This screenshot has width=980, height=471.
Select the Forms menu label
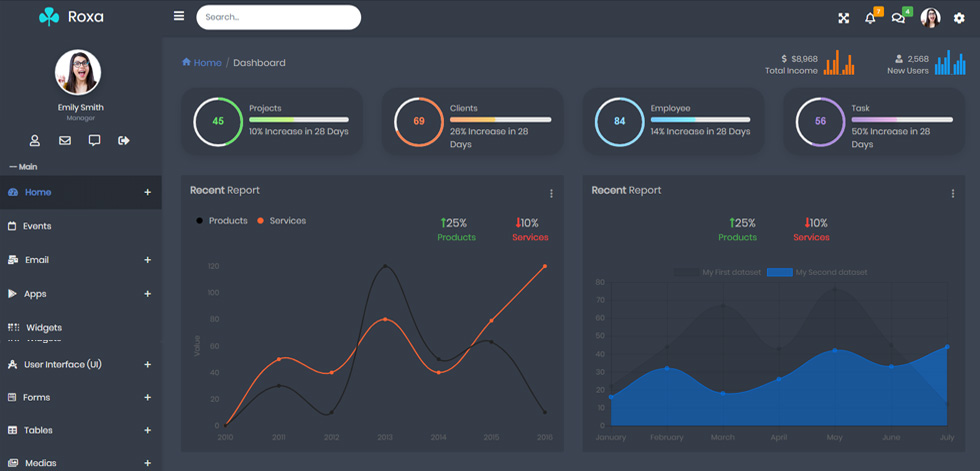click(x=36, y=397)
